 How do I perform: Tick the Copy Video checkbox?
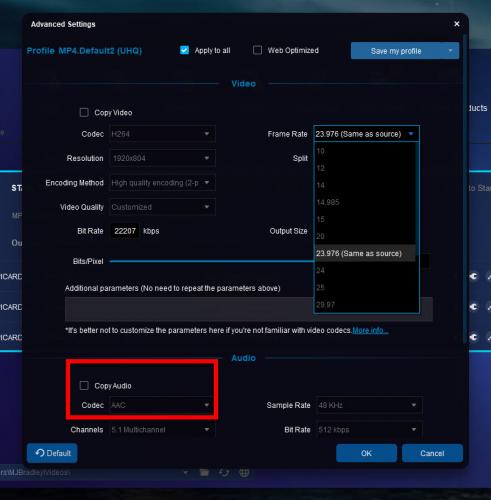(x=84, y=112)
